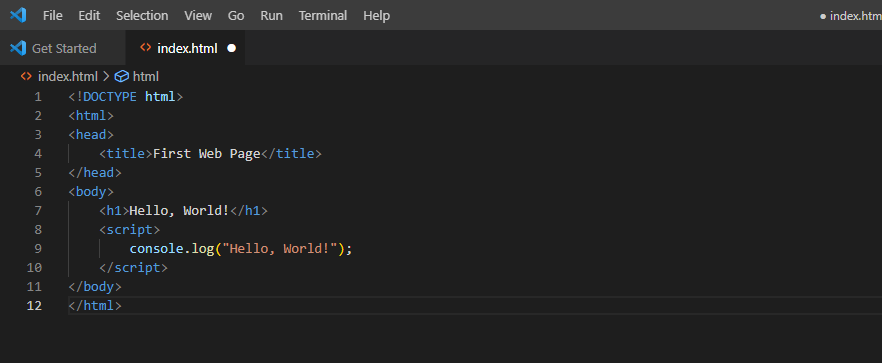Viewport: 882px width, 363px height.
Task: Select index.html in the breadcrumb
Action: (x=68, y=76)
